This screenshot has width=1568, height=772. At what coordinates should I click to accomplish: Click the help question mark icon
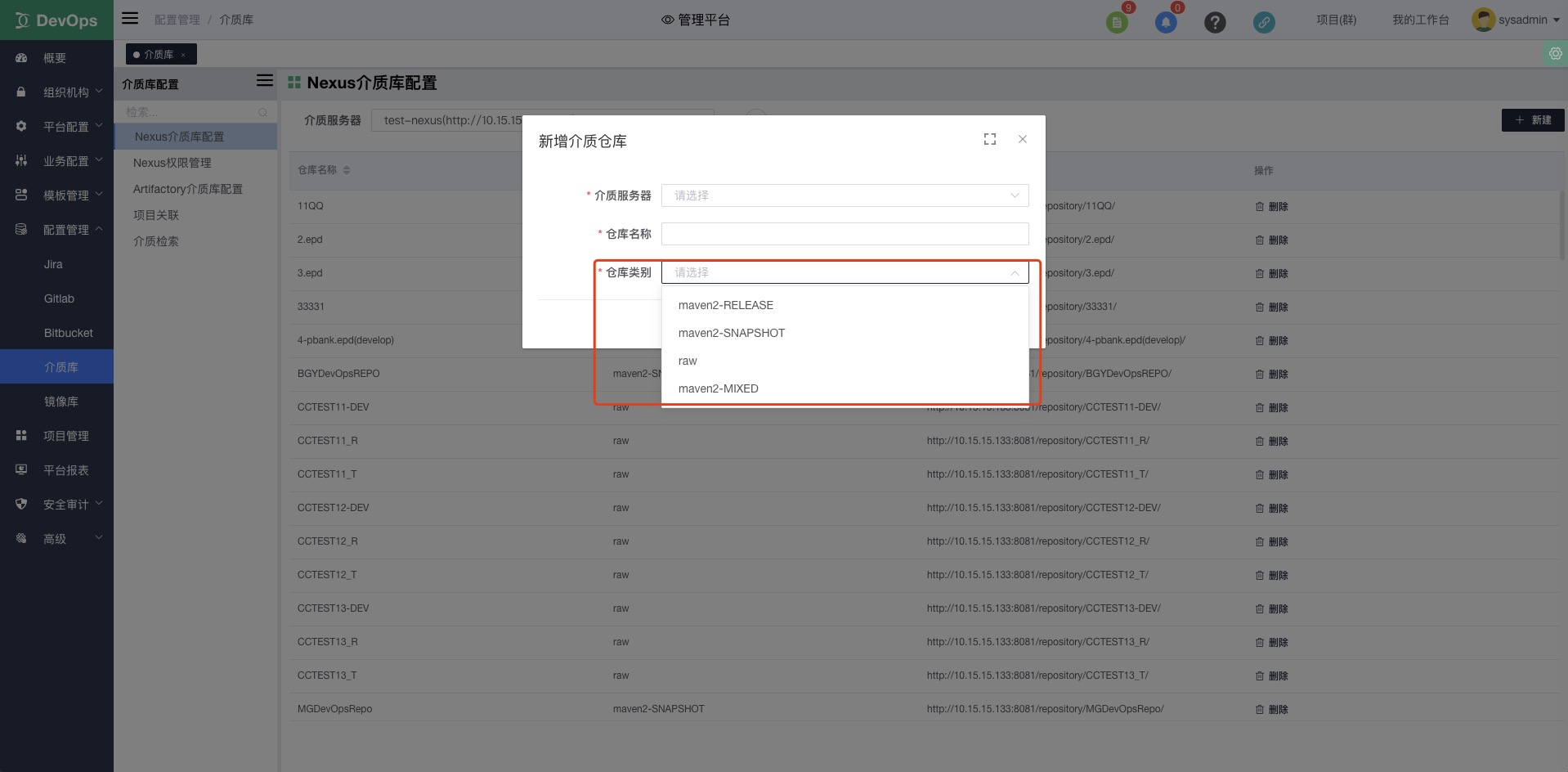[1215, 22]
